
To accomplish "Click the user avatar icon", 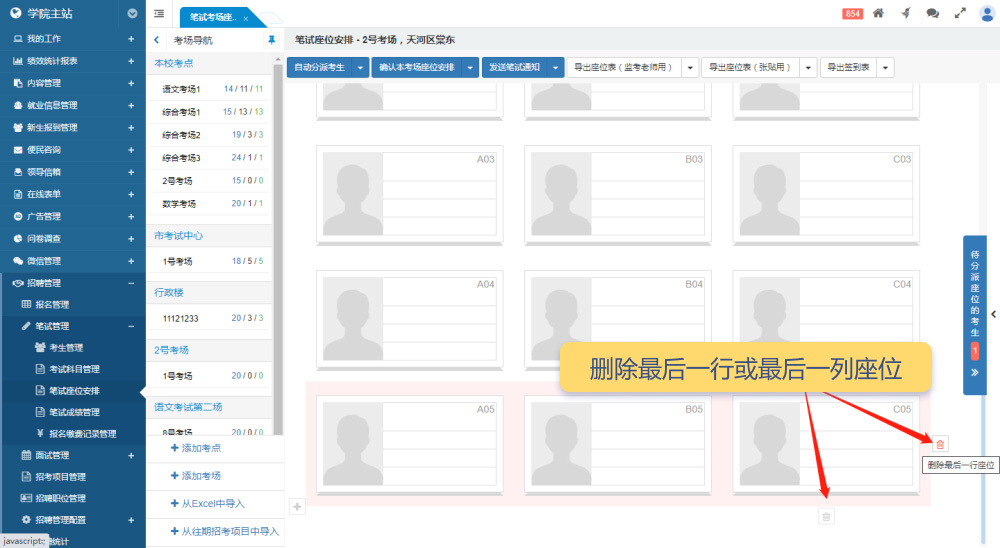I will (987, 14).
